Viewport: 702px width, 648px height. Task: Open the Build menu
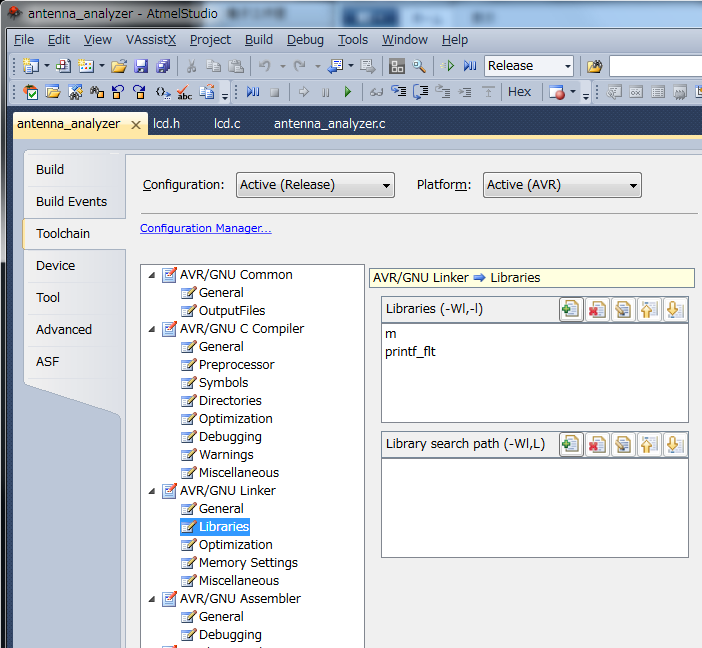point(259,40)
